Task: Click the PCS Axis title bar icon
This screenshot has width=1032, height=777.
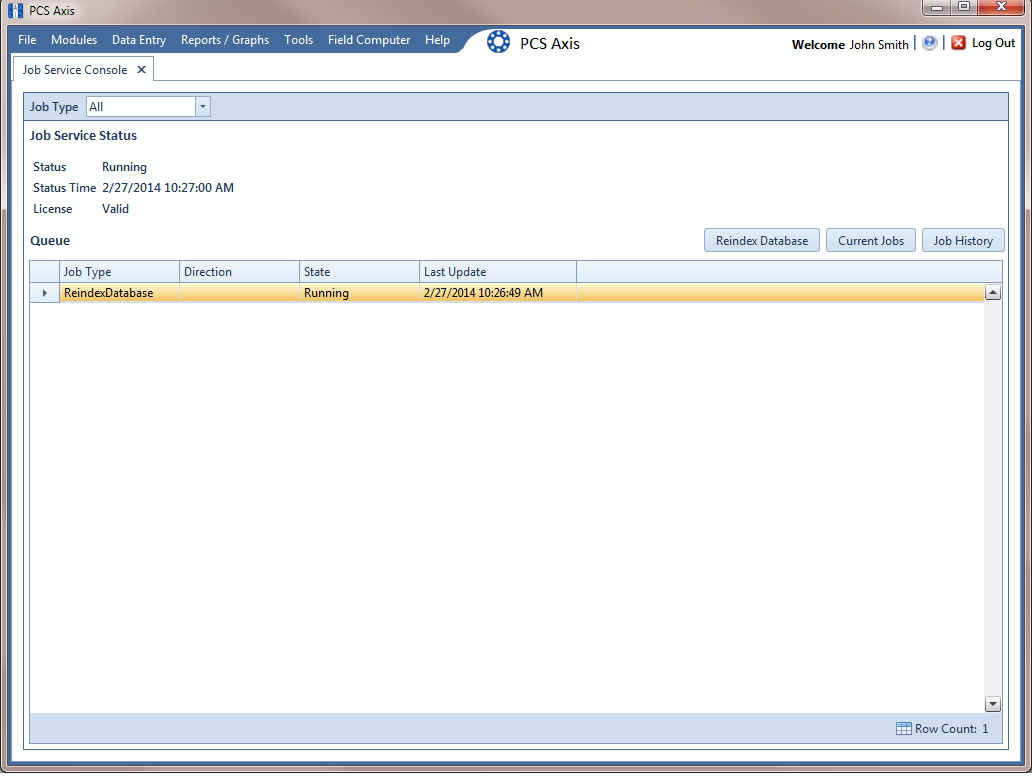Action: coord(16,11)
